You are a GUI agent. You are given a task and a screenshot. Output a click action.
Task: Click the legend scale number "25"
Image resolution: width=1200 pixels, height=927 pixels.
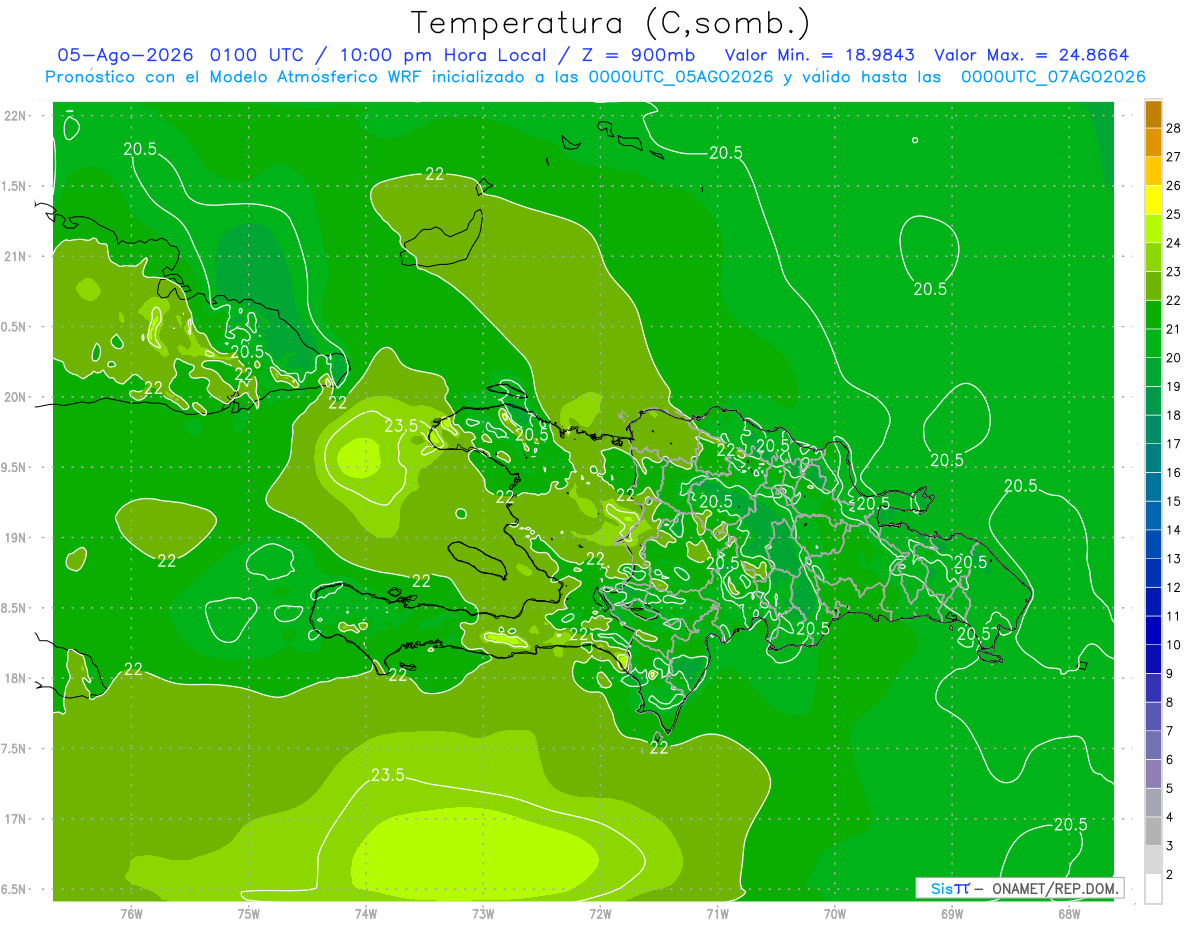point(1173,214)
